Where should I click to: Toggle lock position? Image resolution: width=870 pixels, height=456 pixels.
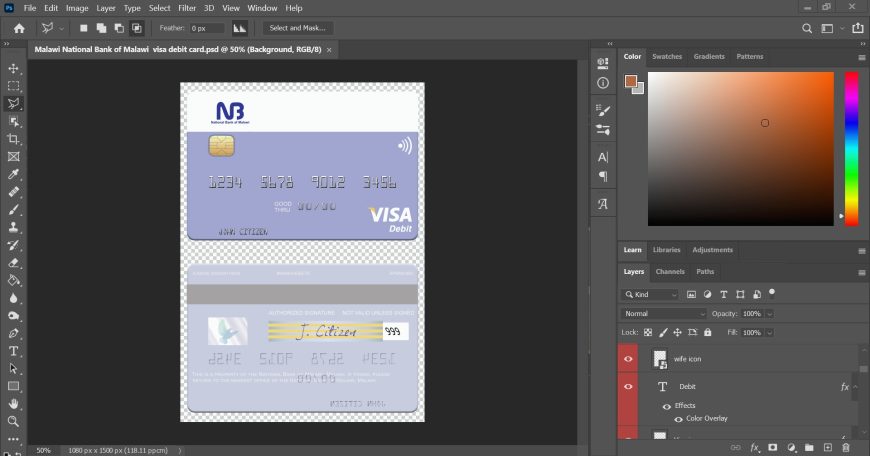coord(677,332)
